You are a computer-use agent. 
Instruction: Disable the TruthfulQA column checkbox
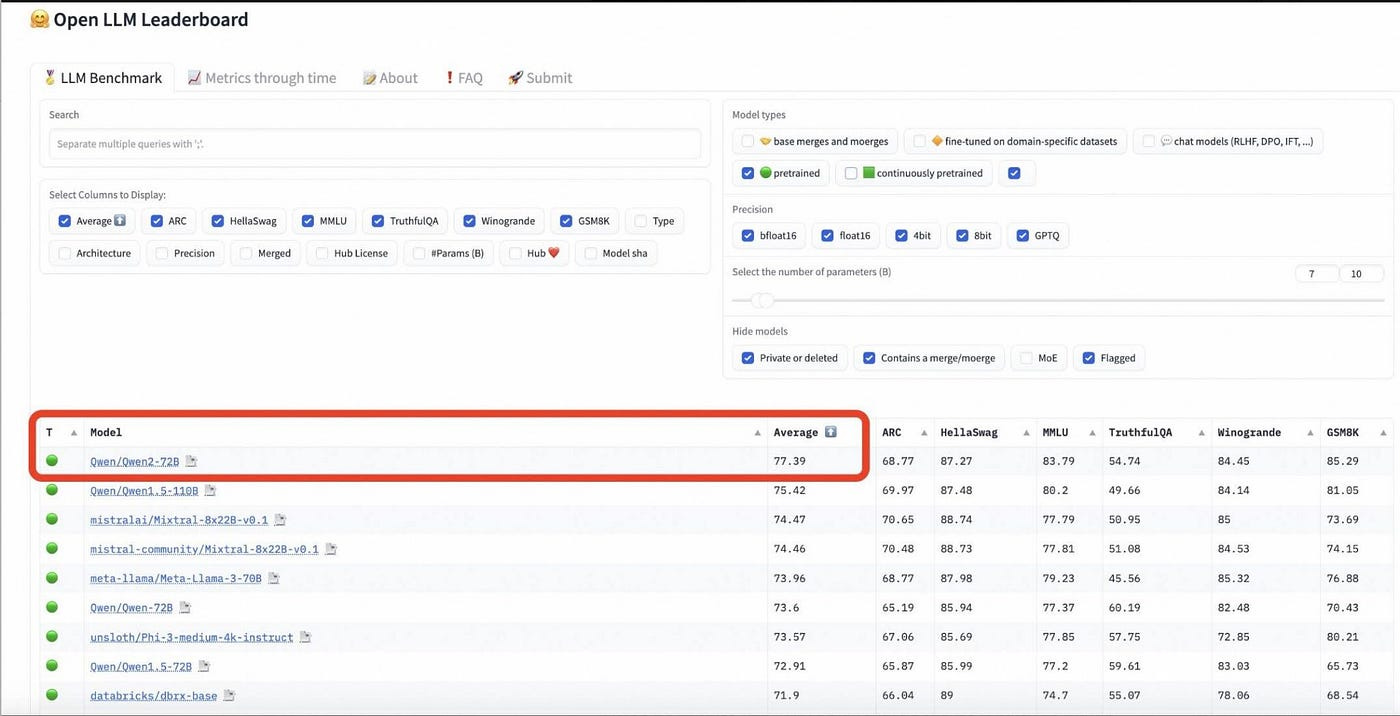(379, 221)
